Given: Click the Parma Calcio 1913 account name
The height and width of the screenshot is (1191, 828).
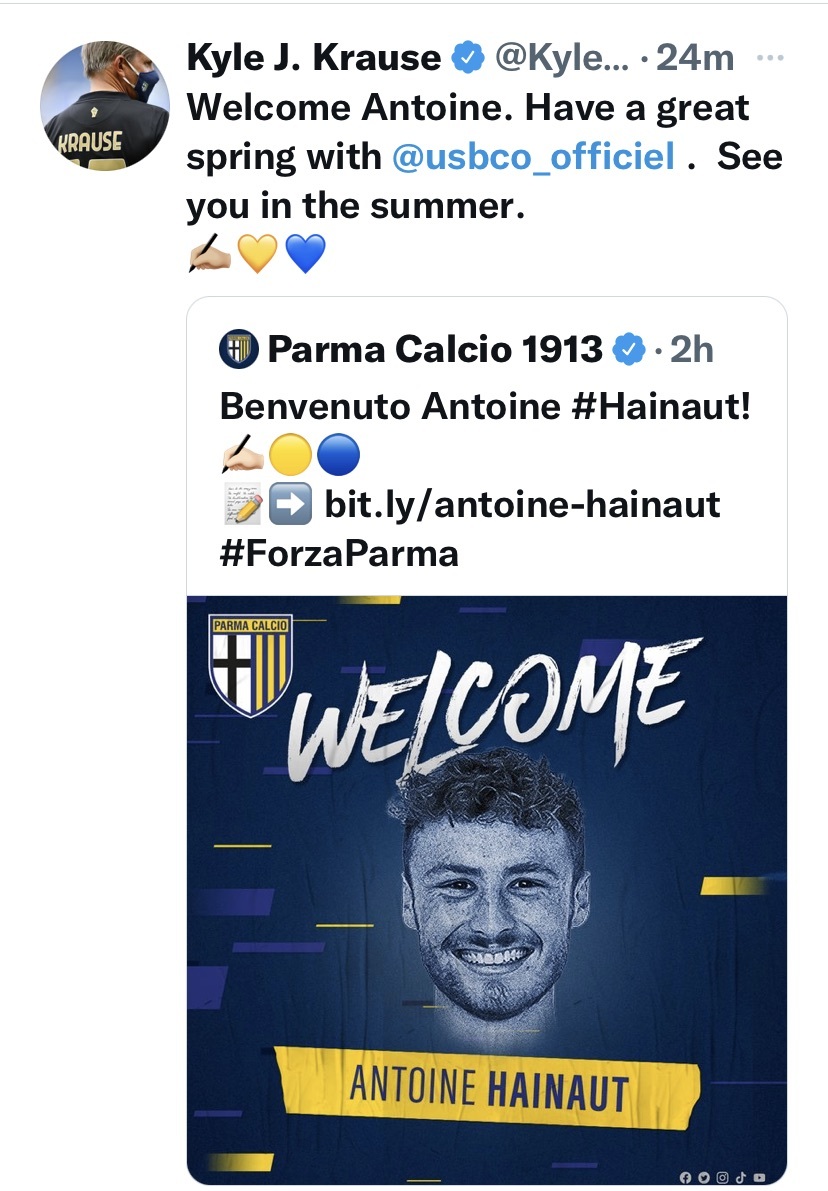Looking at the screenshot, I should point(435,350).
